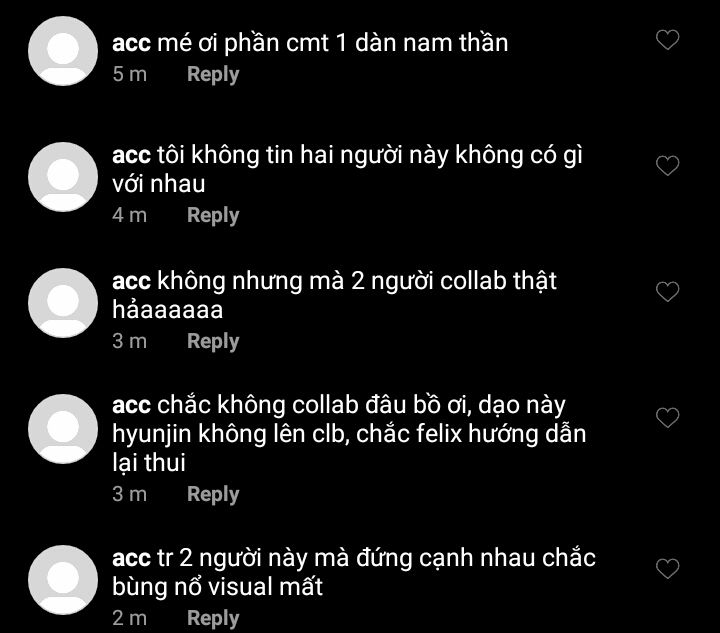Image resolution: width=720 pixels, height=633 pixels.
Task: Open 'acc' username on the last comment
Action: pos(131,559)
